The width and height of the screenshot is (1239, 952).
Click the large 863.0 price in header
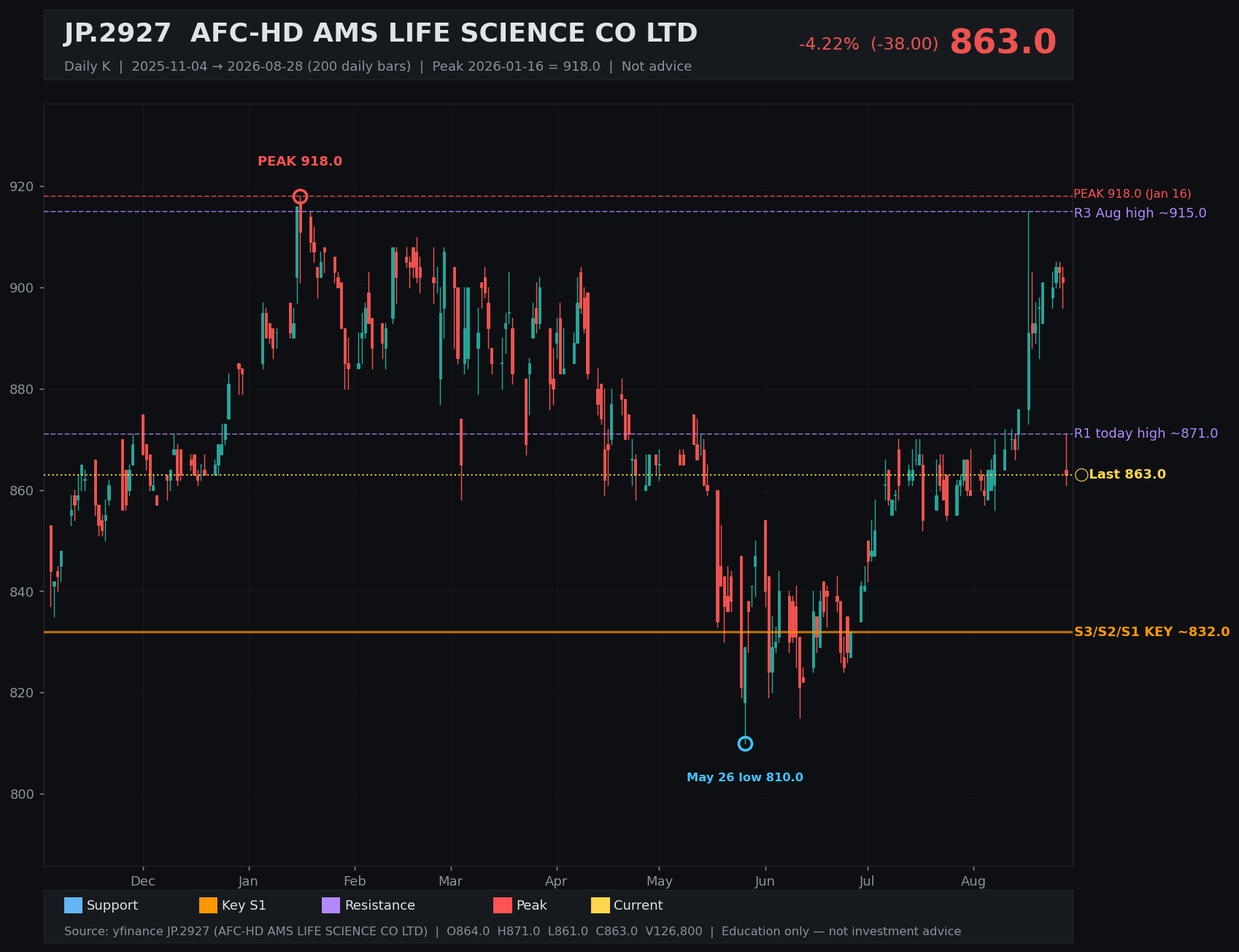(x=1003, y=42)
